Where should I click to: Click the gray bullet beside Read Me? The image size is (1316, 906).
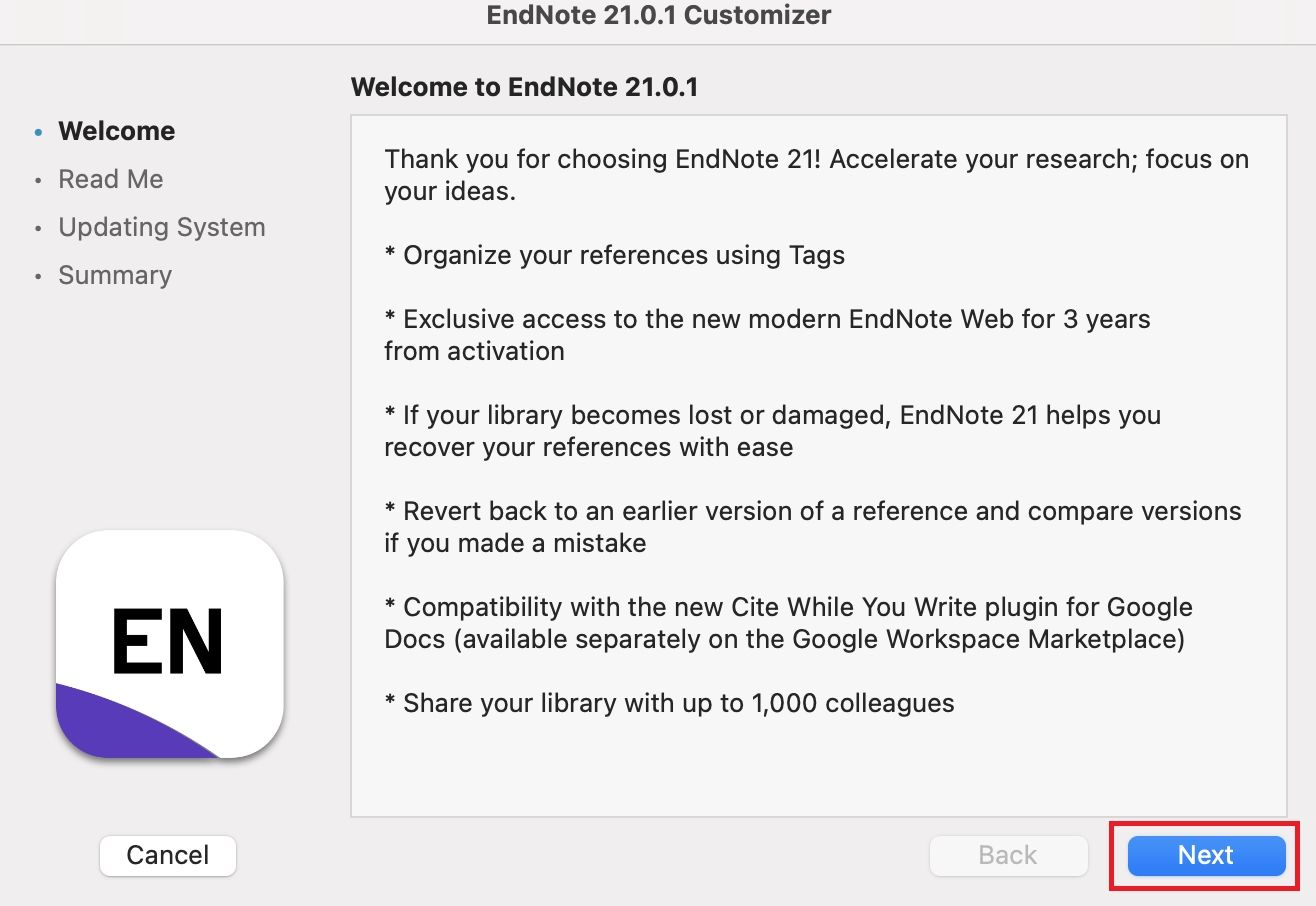pyautogui.click(x=38, y=180)
